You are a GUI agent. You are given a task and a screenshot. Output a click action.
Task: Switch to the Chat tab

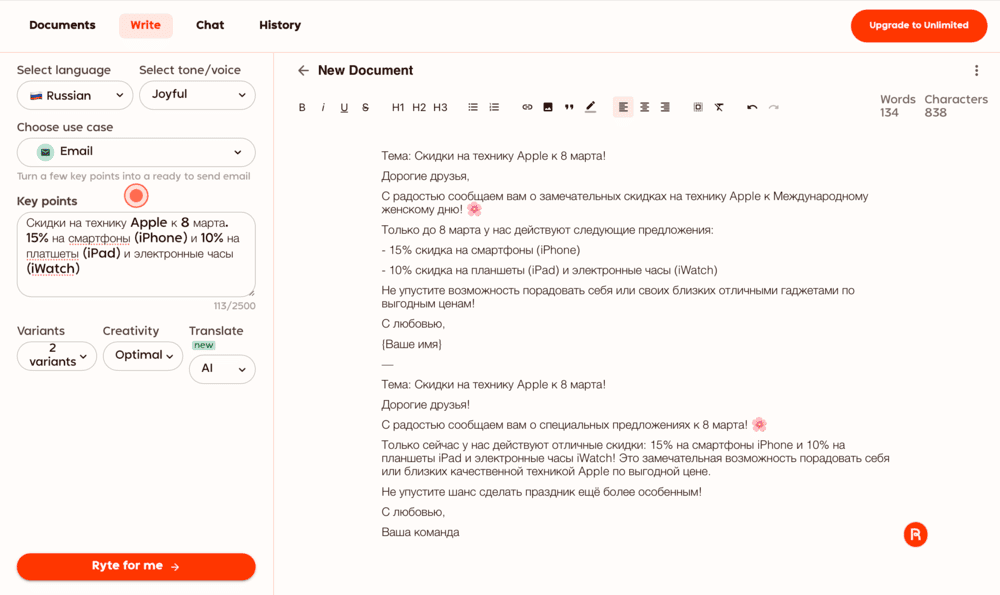(x=210, y=25)
